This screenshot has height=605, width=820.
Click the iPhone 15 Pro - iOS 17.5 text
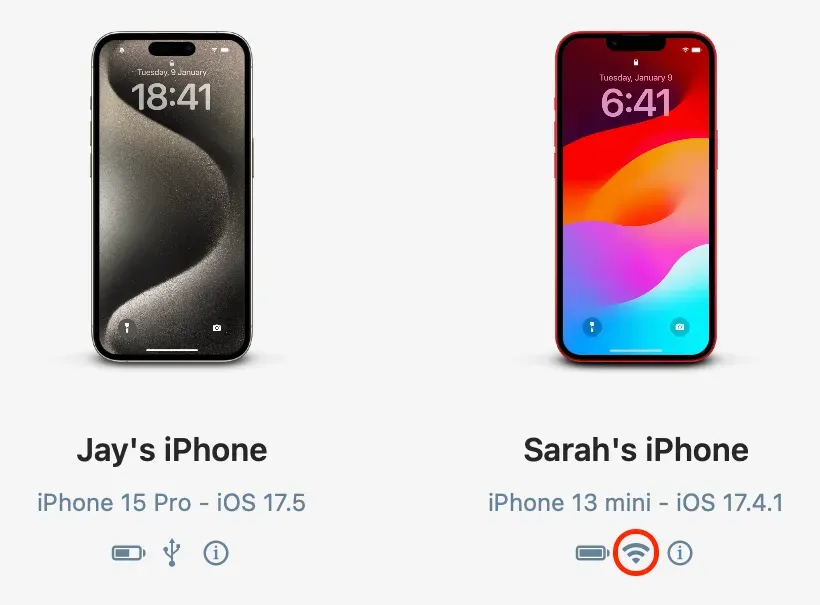[x=172, y=503]
